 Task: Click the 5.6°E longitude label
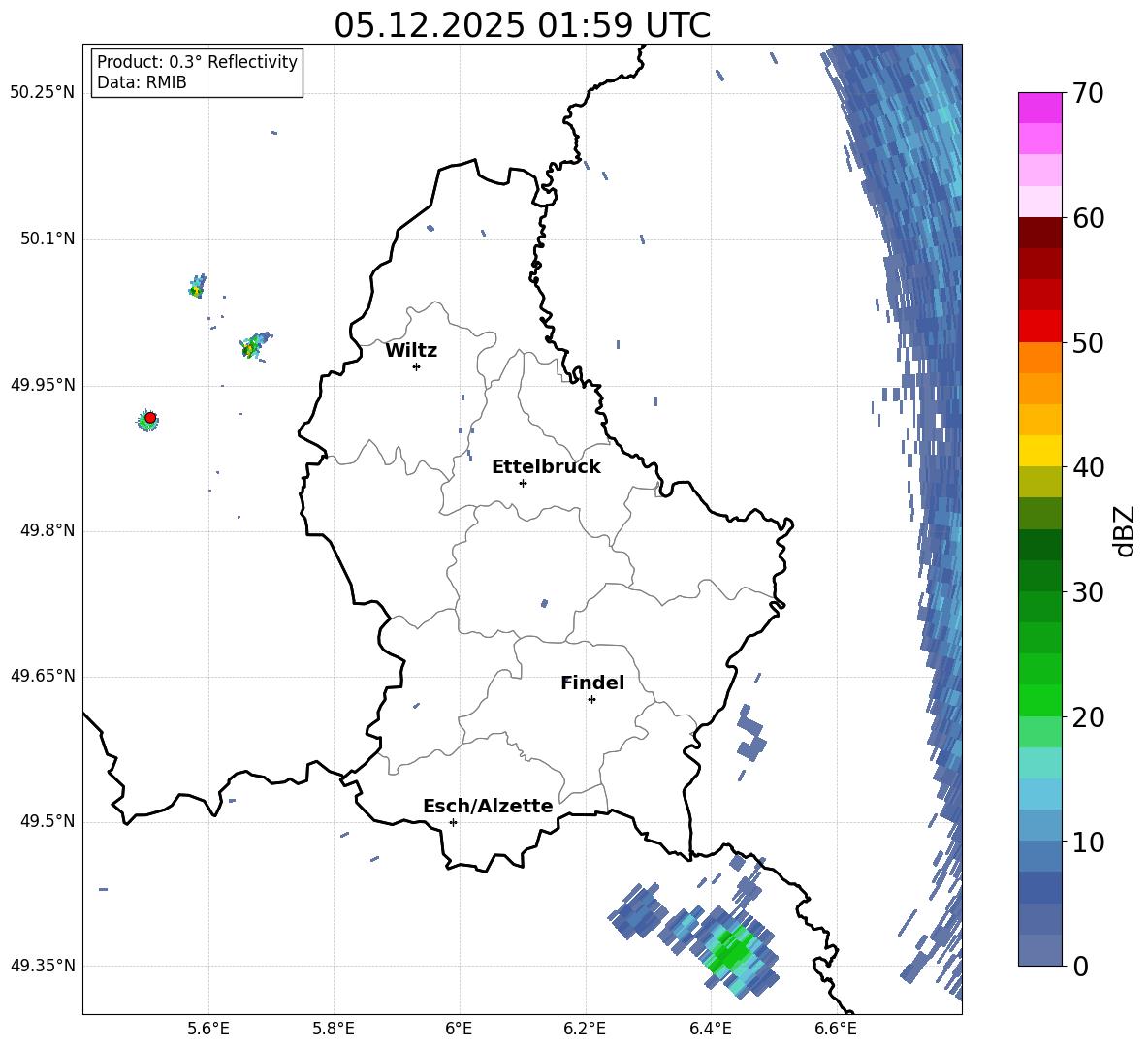207,1029
